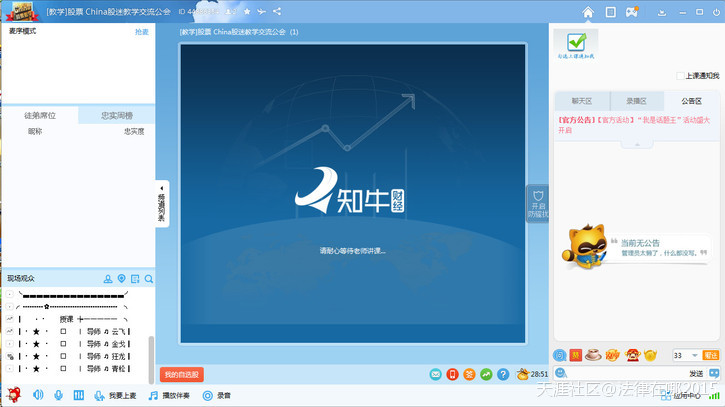Viewport: 725px width, 407px height.
Task: Click the orange my watchlist button
Action: point(182,375)
